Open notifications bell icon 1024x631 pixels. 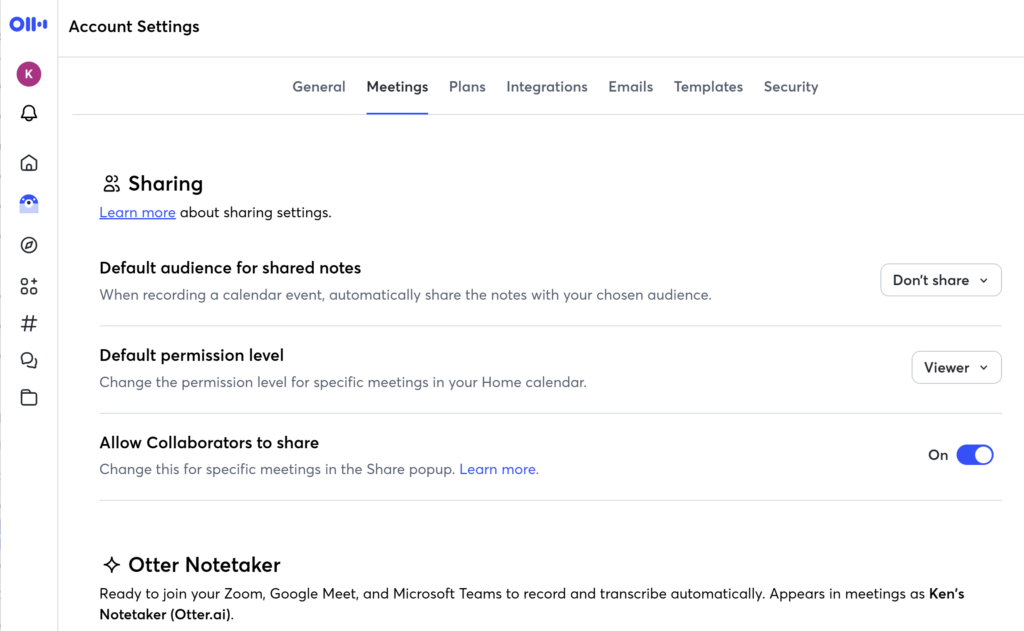29,113
